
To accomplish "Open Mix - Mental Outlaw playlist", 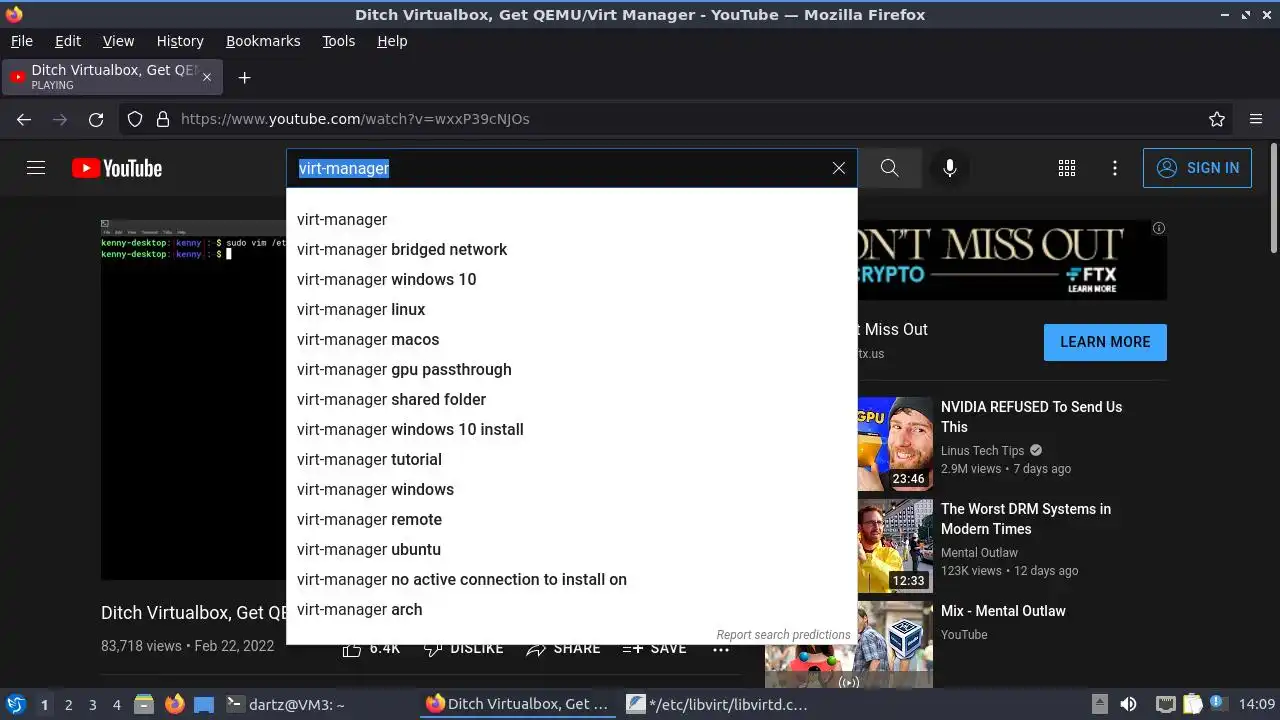I will click(x=1003, y=611).
